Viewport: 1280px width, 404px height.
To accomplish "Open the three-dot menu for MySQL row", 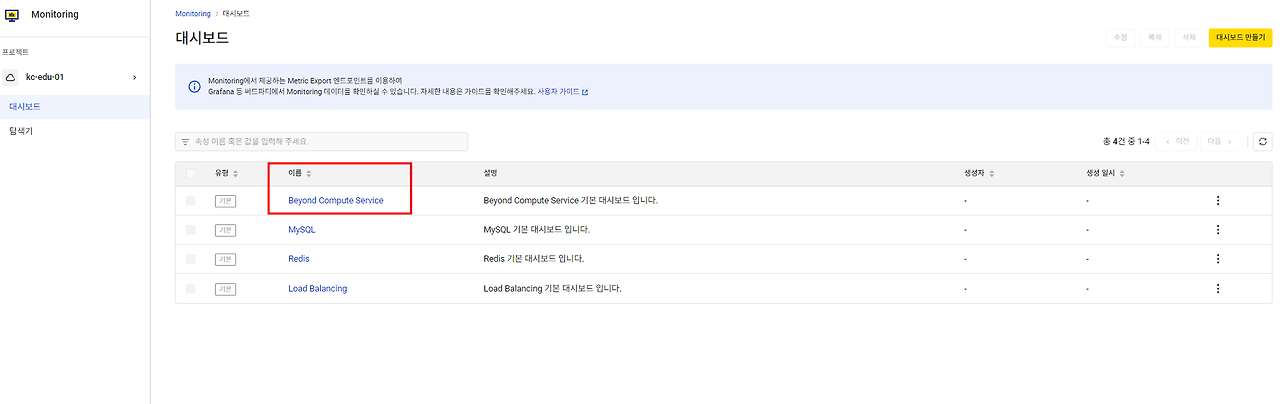I will [1217, 230].
